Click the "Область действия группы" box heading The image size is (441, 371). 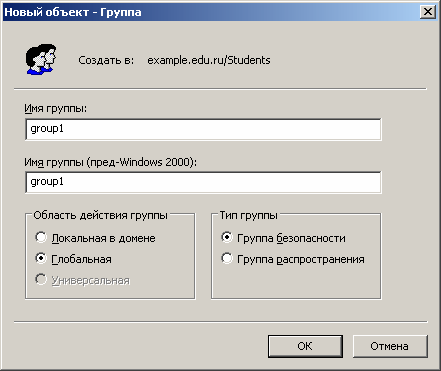tap(100, 215)
